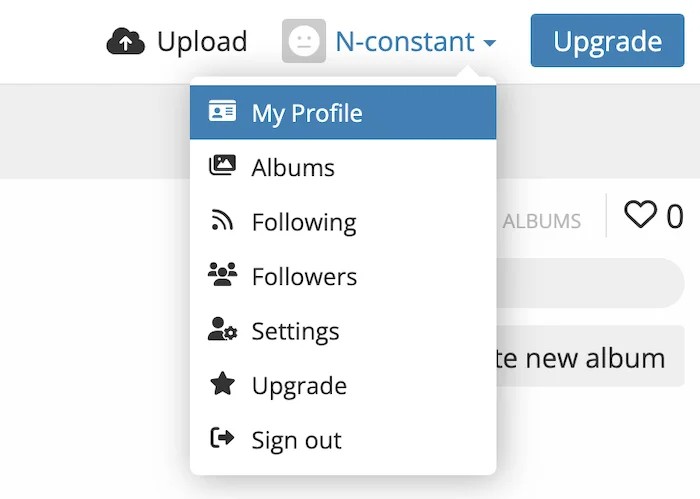Click the Following feed icon
The image size is (700, 499).
click(222, 220)
